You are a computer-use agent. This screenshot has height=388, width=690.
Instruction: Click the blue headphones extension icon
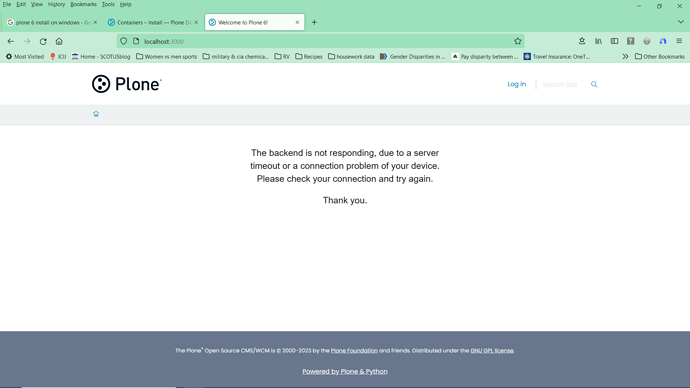pos(663,41)
